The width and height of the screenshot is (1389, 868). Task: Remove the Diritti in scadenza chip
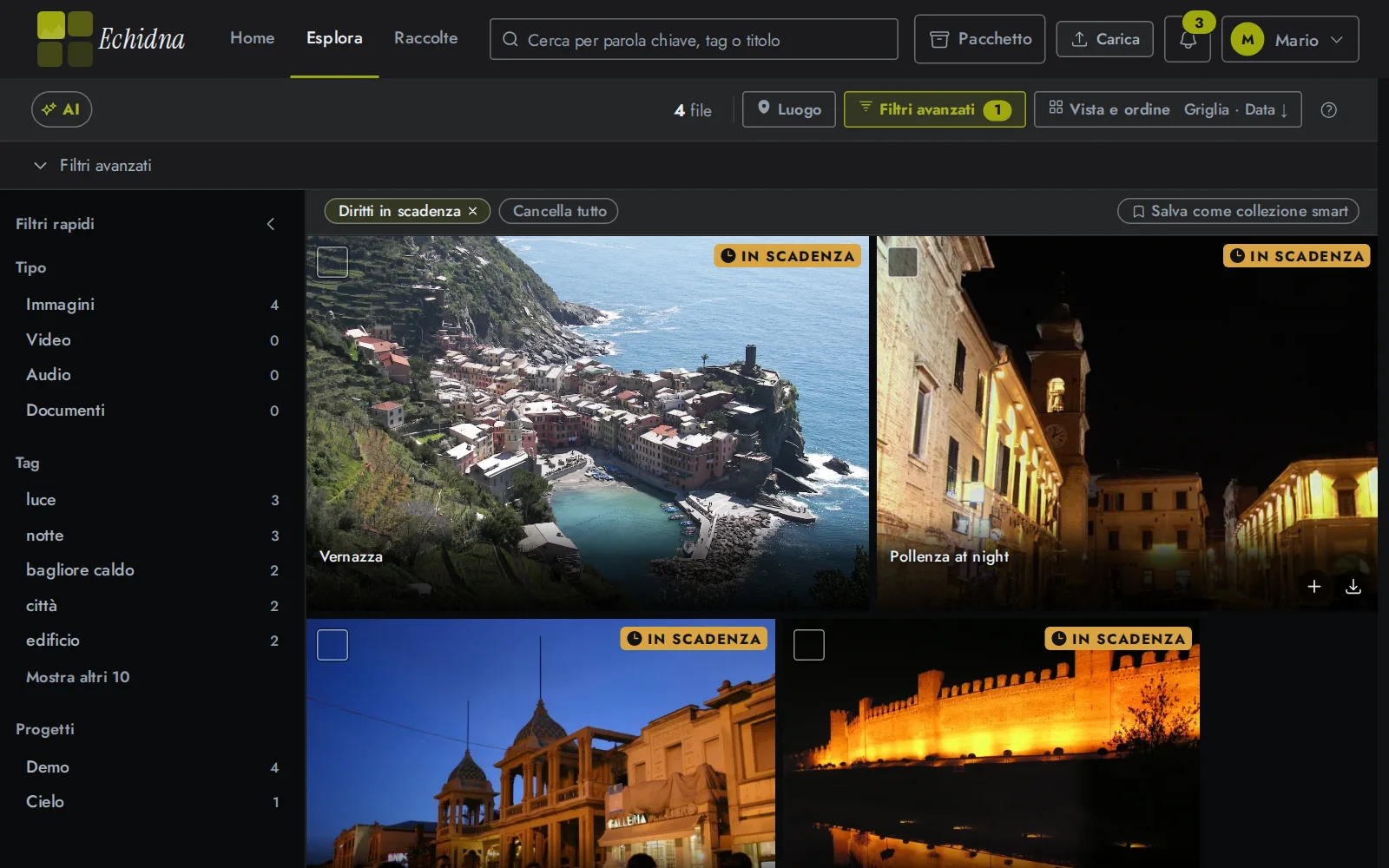(x=472, y=211)
